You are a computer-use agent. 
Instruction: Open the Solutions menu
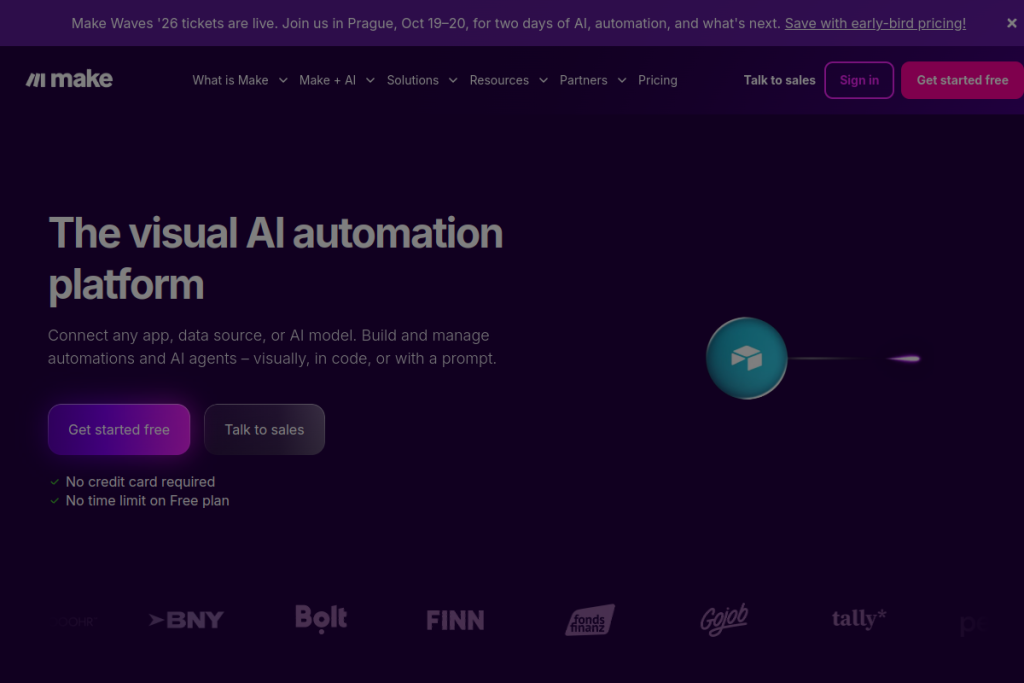tap(413, 80)
